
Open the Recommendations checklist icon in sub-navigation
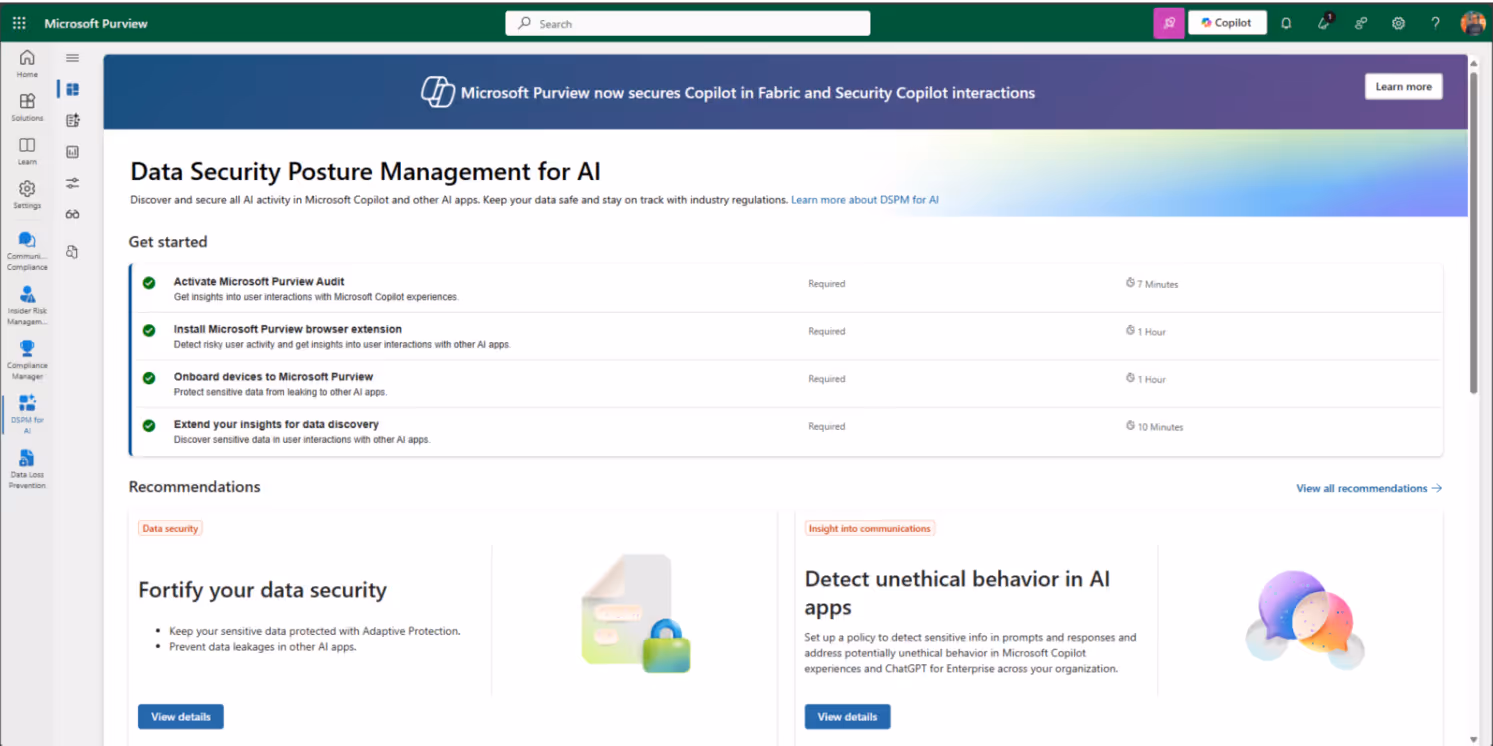pyautogui.click(x=72, y=121)
